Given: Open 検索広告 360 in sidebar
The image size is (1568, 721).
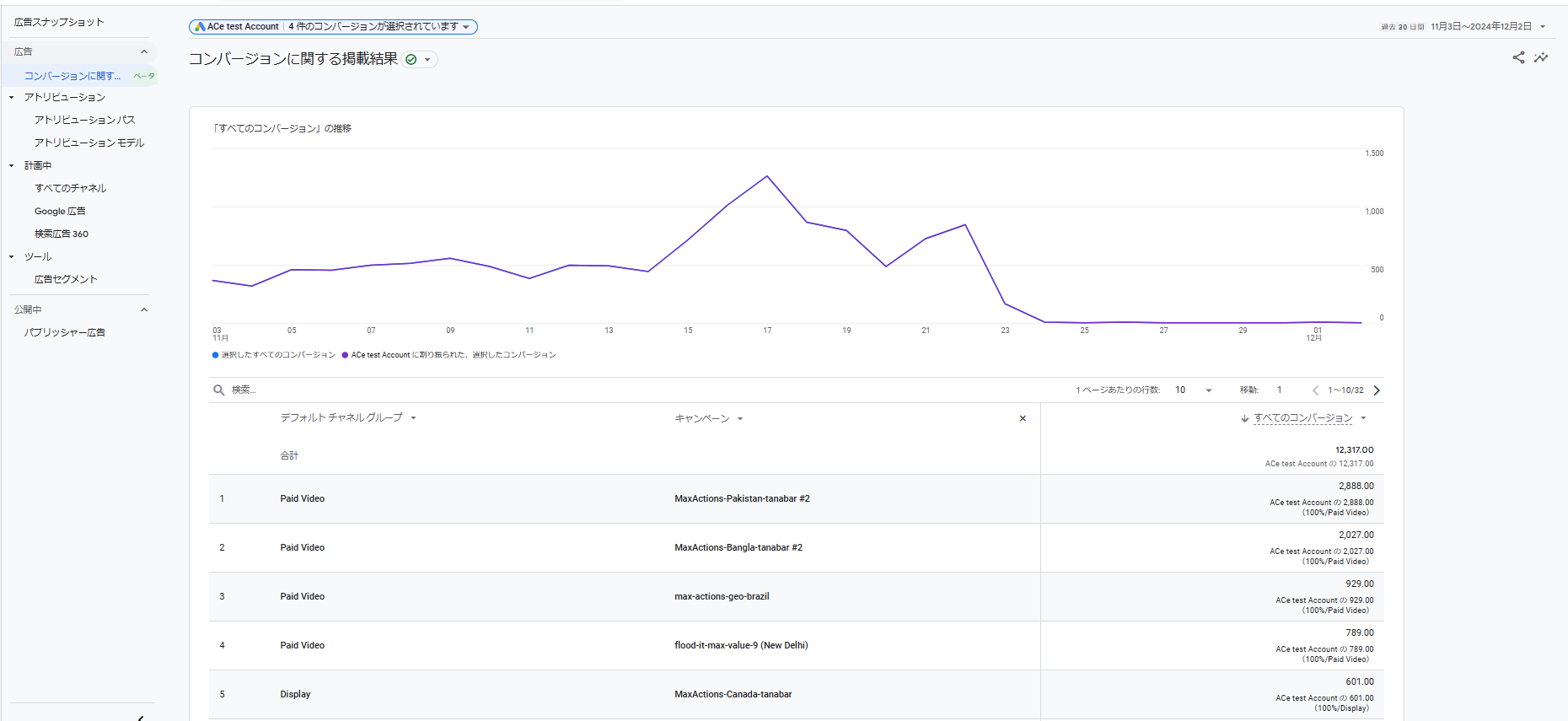Looking at the screenshot, I should [62, 234].
